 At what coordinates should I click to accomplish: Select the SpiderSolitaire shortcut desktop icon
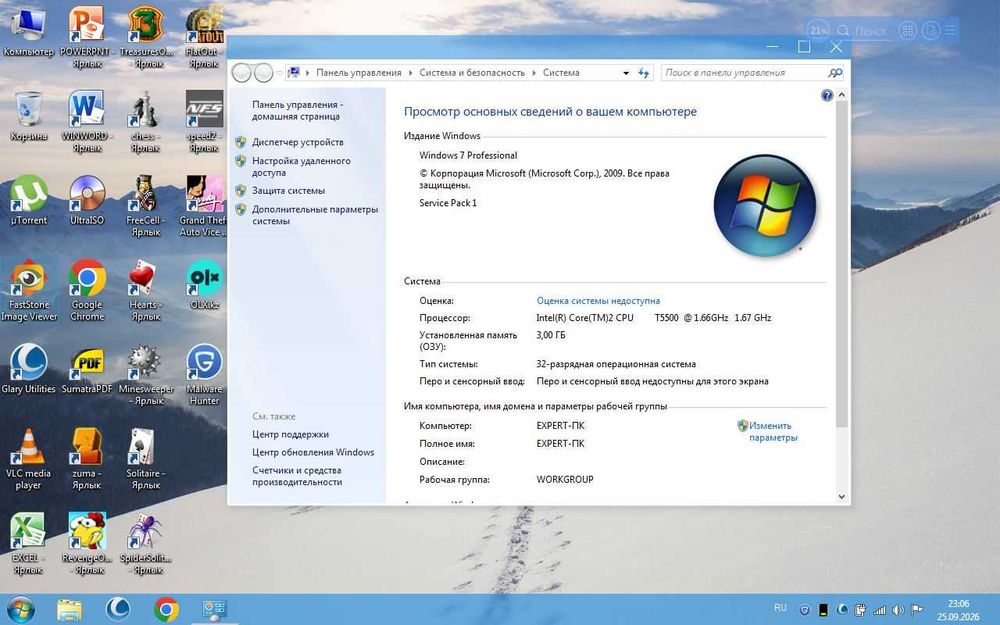pyautogui.click(x=145, y=543)
